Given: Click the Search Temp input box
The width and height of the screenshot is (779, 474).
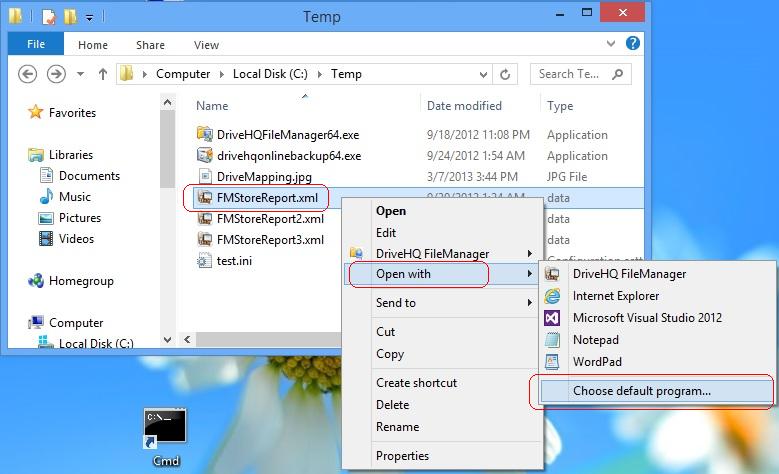Looking at the screenshot, I should (575, 74).
